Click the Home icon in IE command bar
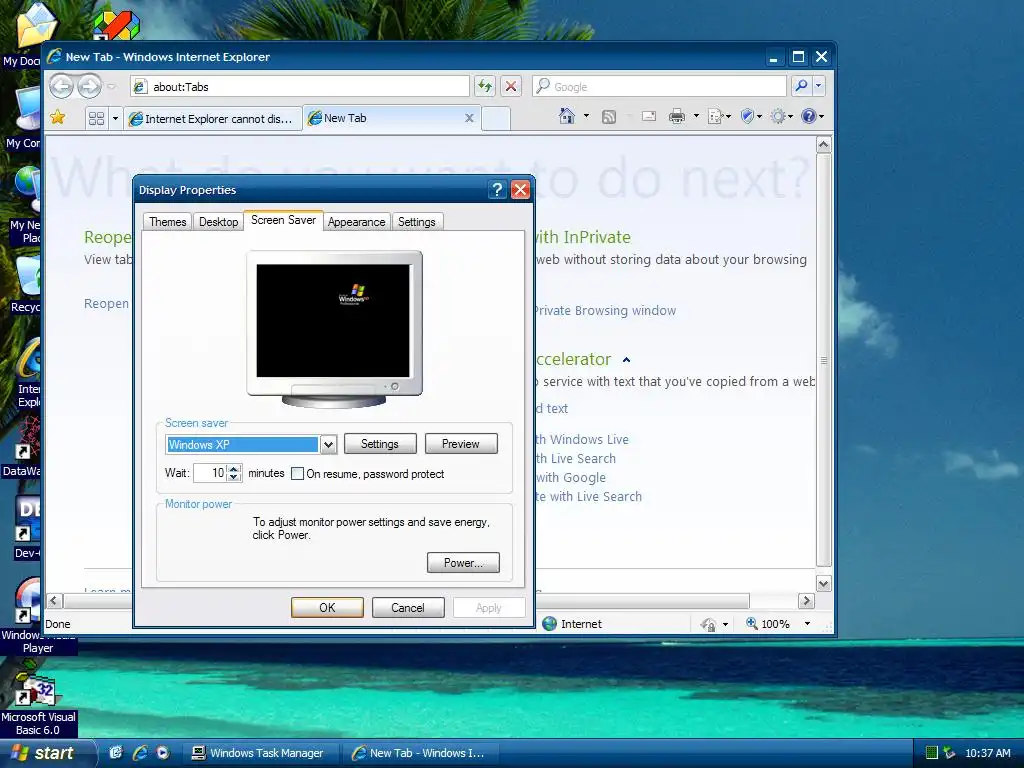The height and width of the screenshot is (768, 1024). click(567, 116)
